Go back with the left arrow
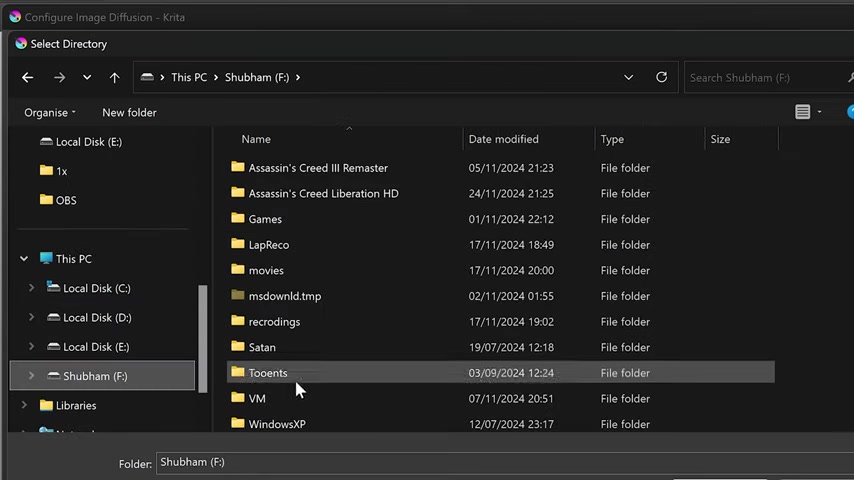854x480 pixels. (28, 77)
